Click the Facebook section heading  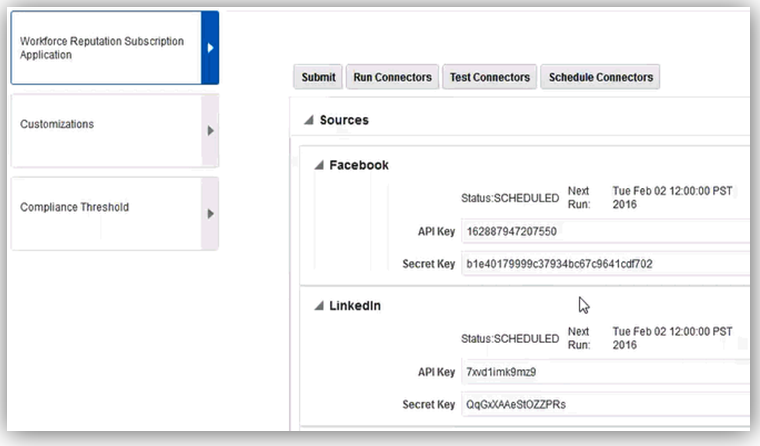[x=359, y=165]
